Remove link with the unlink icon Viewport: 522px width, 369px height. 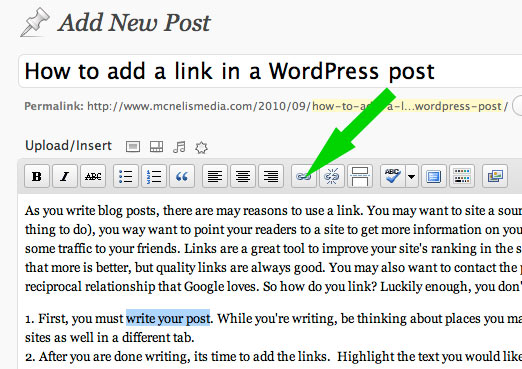coord(332,176)
